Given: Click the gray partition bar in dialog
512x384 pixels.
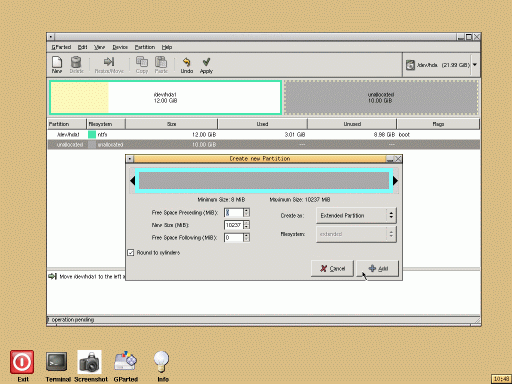Looking at the screenshot, I should click(264, 181).
